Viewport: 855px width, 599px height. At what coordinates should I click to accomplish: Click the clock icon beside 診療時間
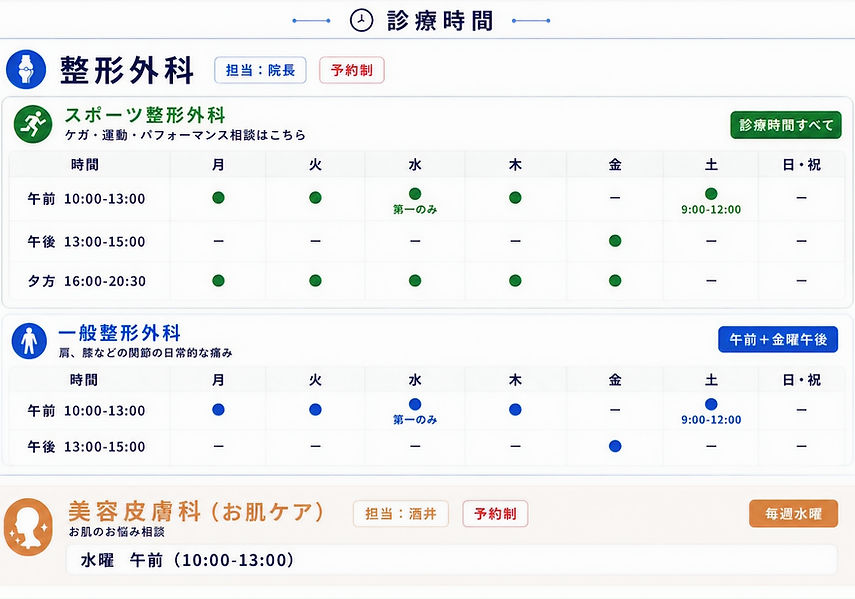point(361,21)
